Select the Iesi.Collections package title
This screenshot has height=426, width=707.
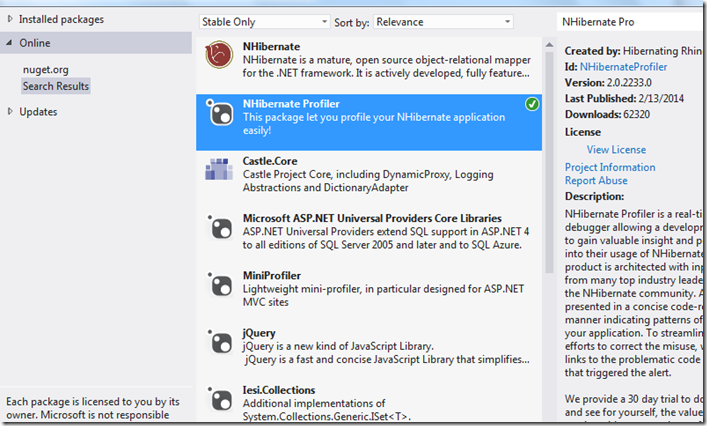click(x=279, y=390)
